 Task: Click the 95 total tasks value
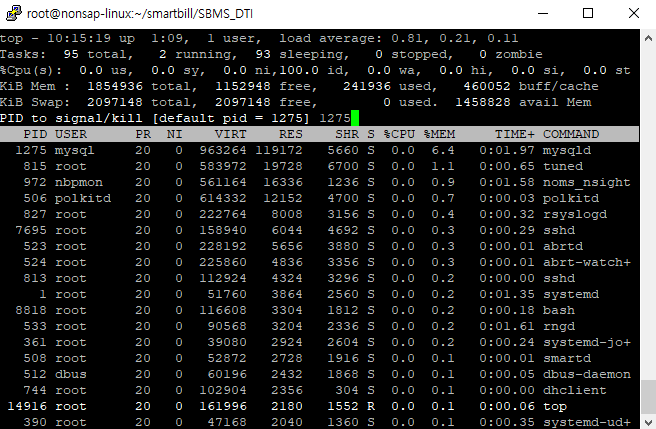(x=70, y=54)
